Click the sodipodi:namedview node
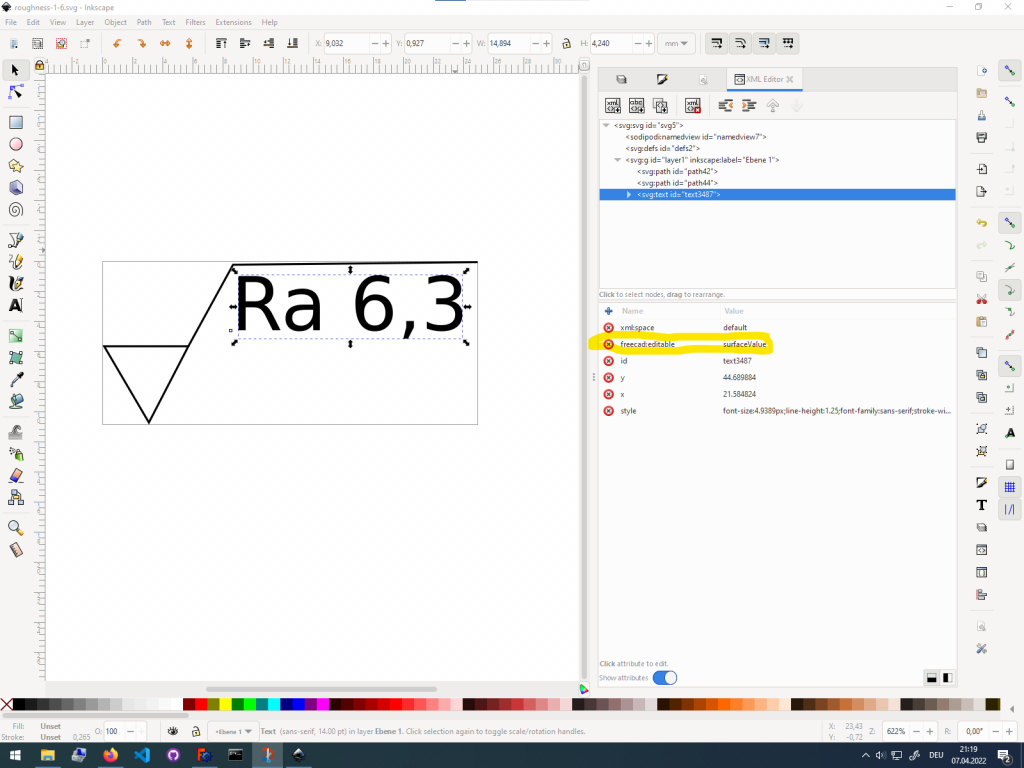The height and width of the screenshot is (768, 1024). pyautogui.click(x=696, y=137)
